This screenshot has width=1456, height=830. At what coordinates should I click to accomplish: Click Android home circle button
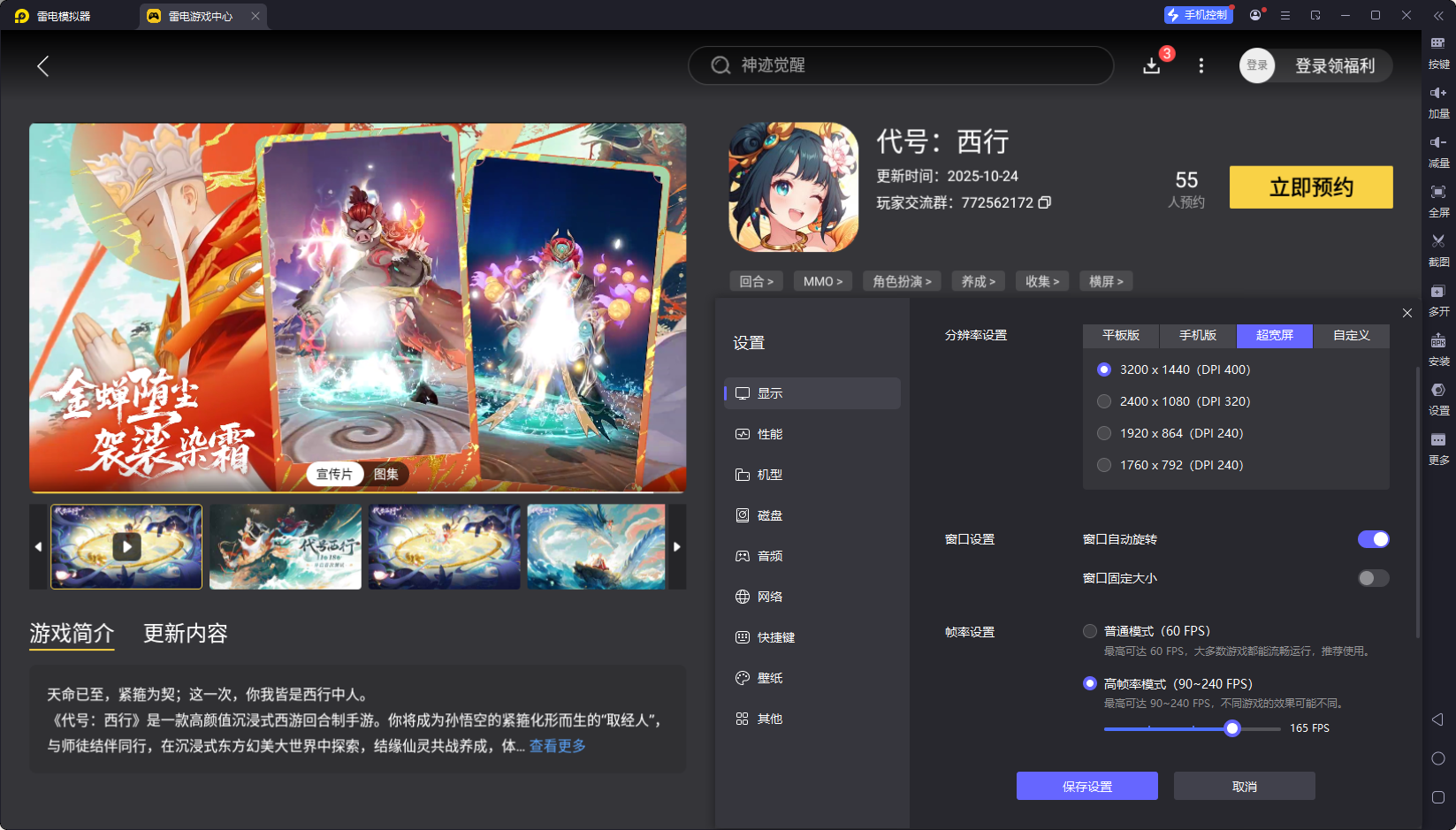pos(1438,758)
